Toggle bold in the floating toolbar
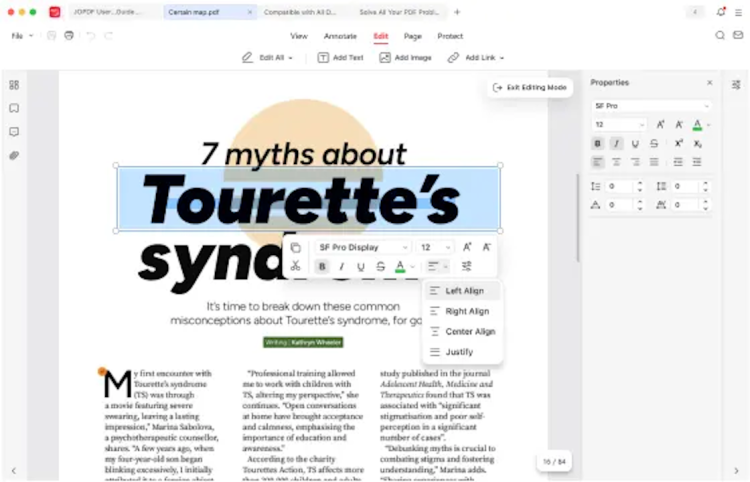750x482 pixels. pyautogui.click(x=322, y=267)
